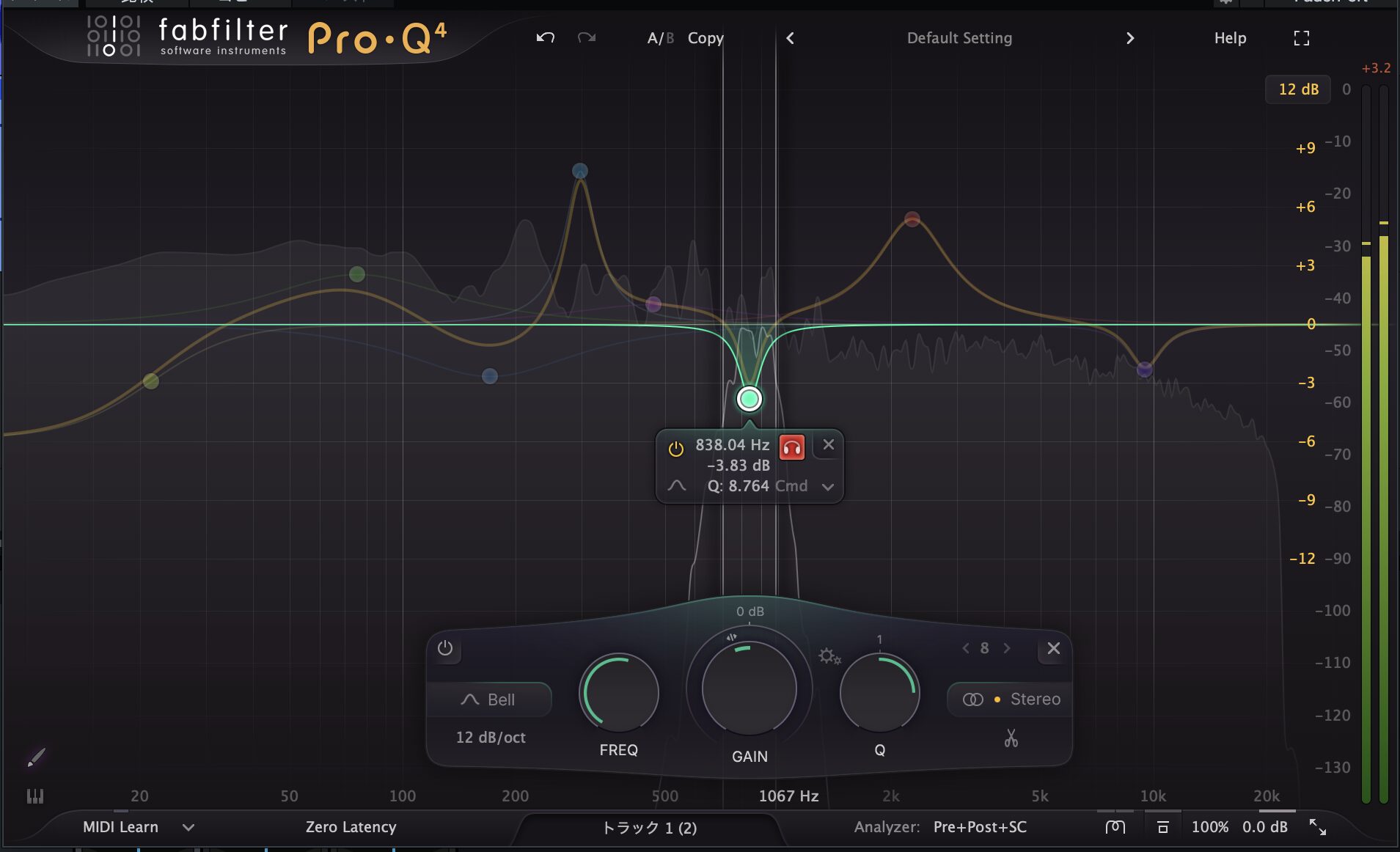Select next band with right arrow
Viewport: 1400px width, 852px height.
[1007, 648]
